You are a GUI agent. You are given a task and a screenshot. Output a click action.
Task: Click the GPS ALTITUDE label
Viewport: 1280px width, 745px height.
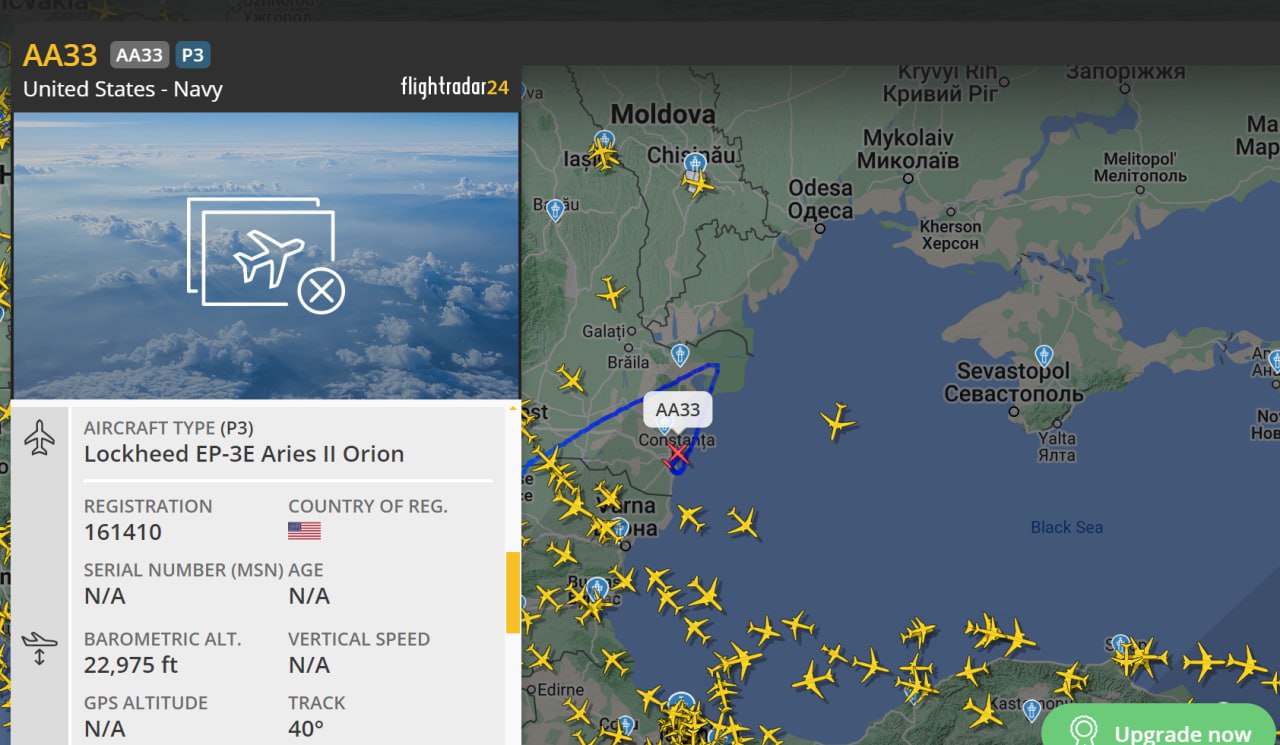click(146, 703)
